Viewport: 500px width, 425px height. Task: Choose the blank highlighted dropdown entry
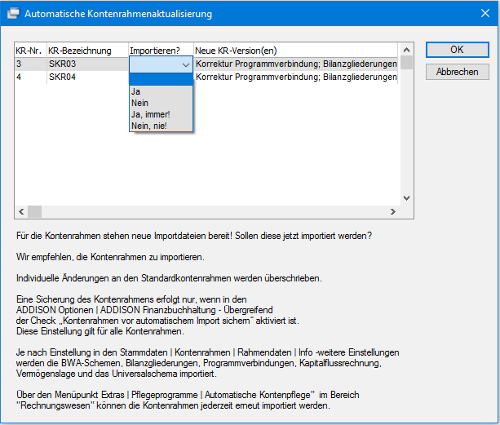pos(161,80)
